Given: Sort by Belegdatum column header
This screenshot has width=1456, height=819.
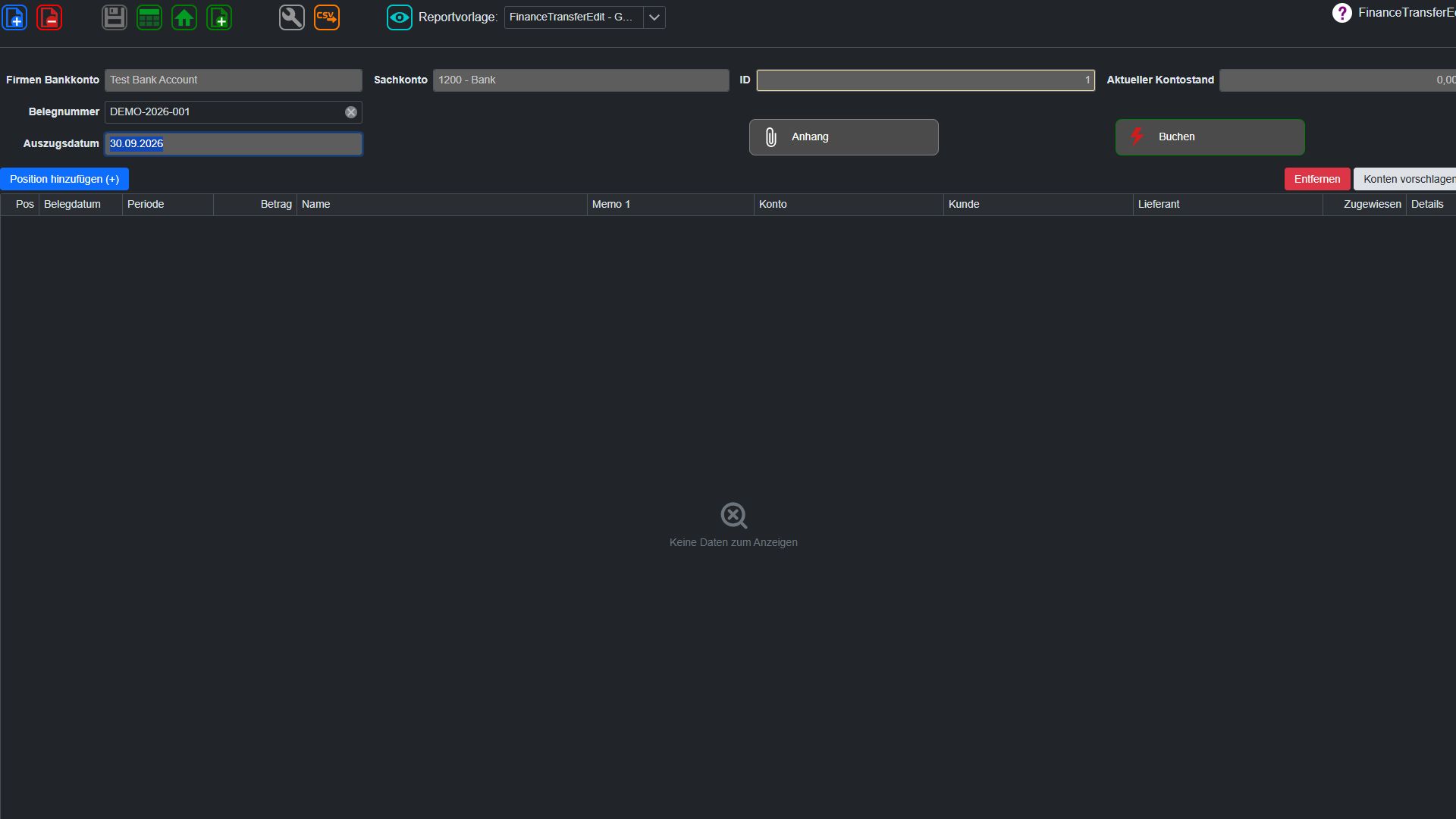Looking at the screenshot, I should tap(81, 204).
